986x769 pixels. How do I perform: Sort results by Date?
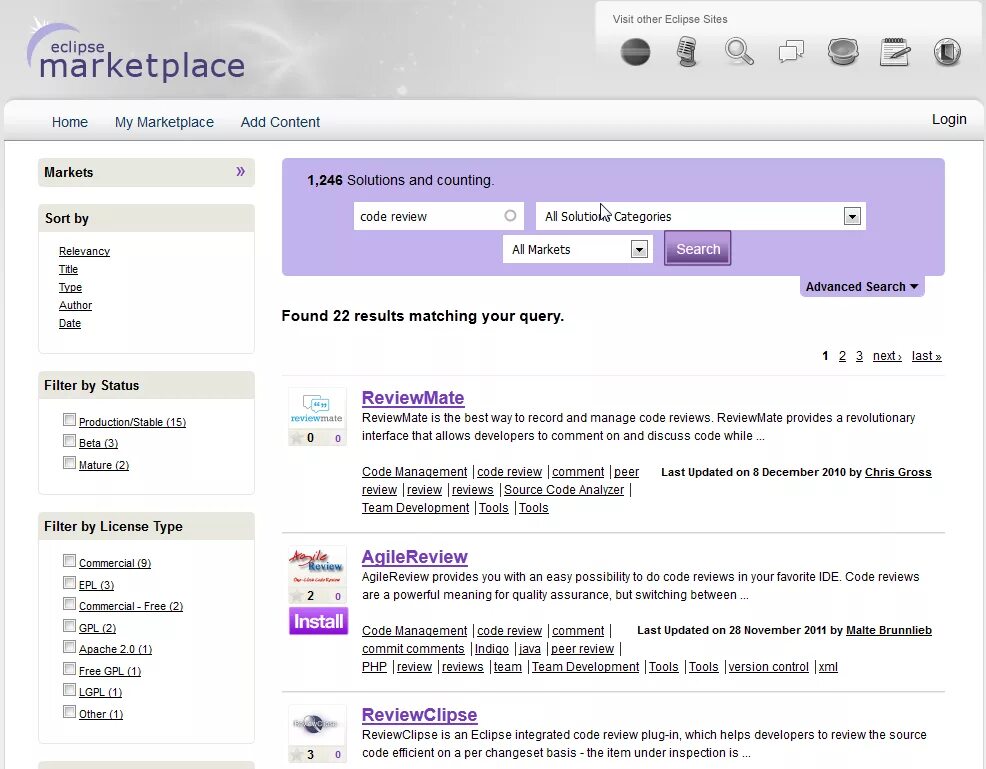coord(70,323)
